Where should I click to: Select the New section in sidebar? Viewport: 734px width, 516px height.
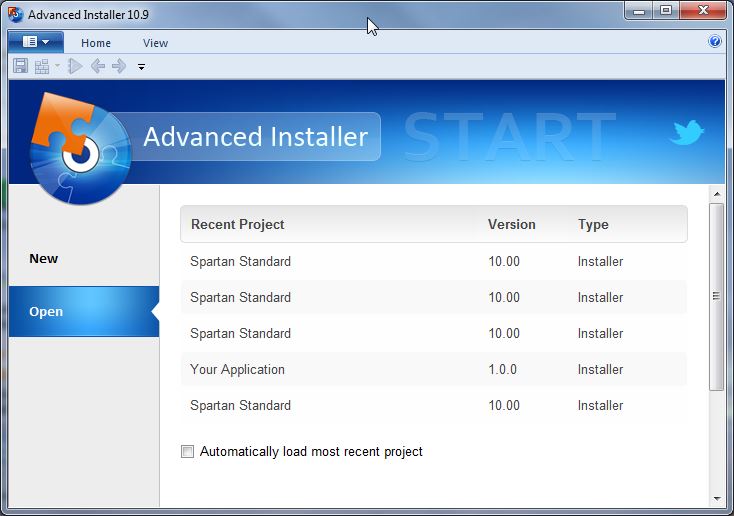tap(44, 258)
